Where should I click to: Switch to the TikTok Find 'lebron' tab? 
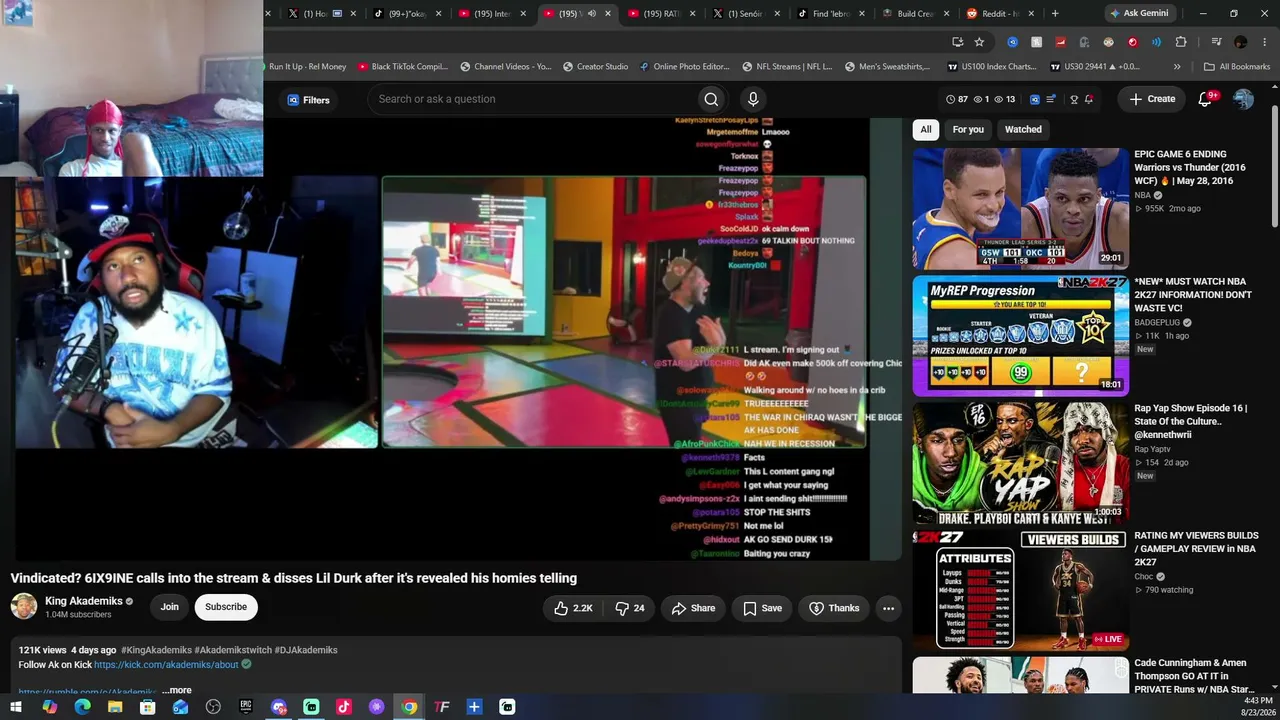point(829,14)
